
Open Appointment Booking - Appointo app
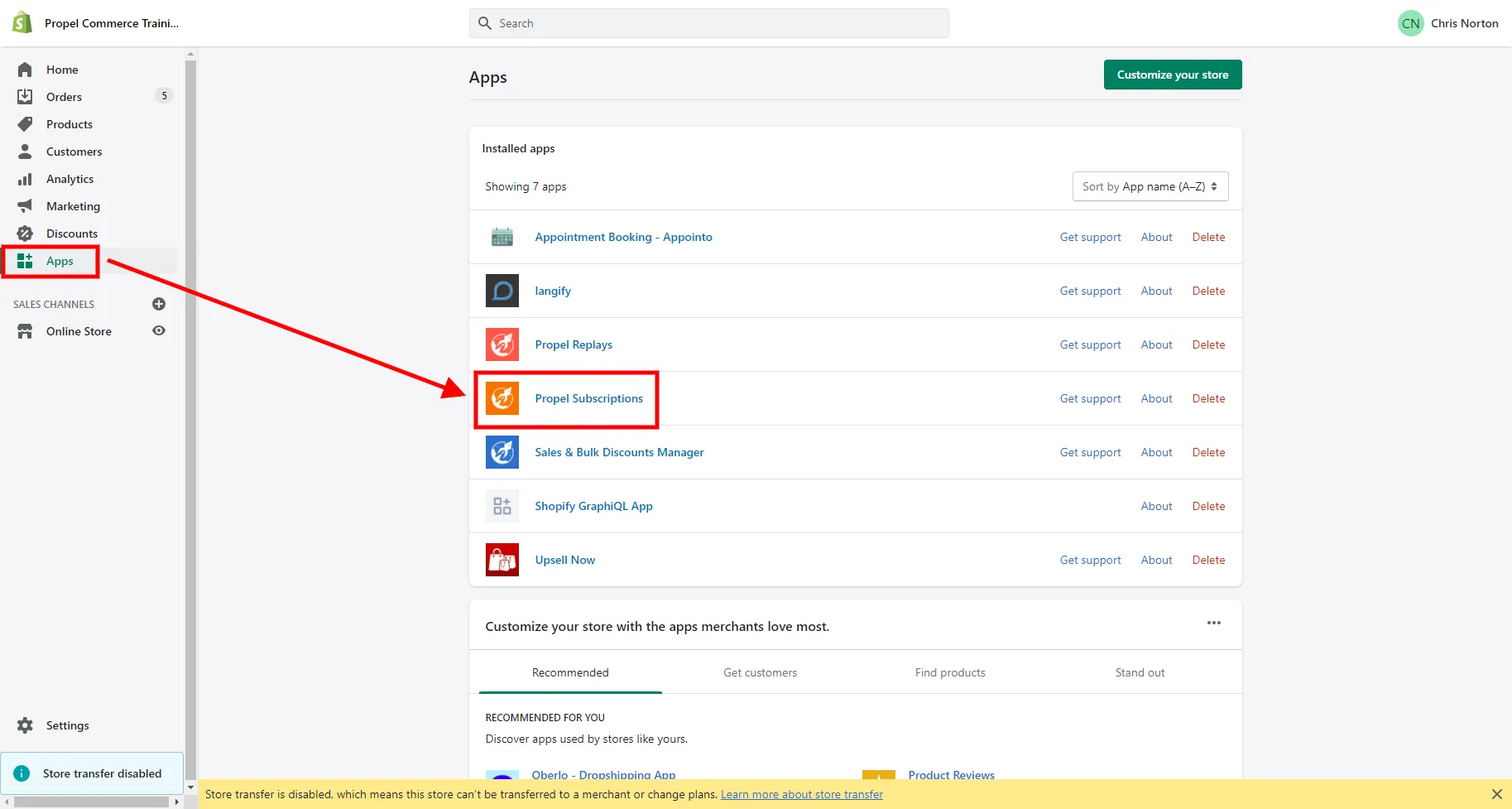(x=623, y=237)
